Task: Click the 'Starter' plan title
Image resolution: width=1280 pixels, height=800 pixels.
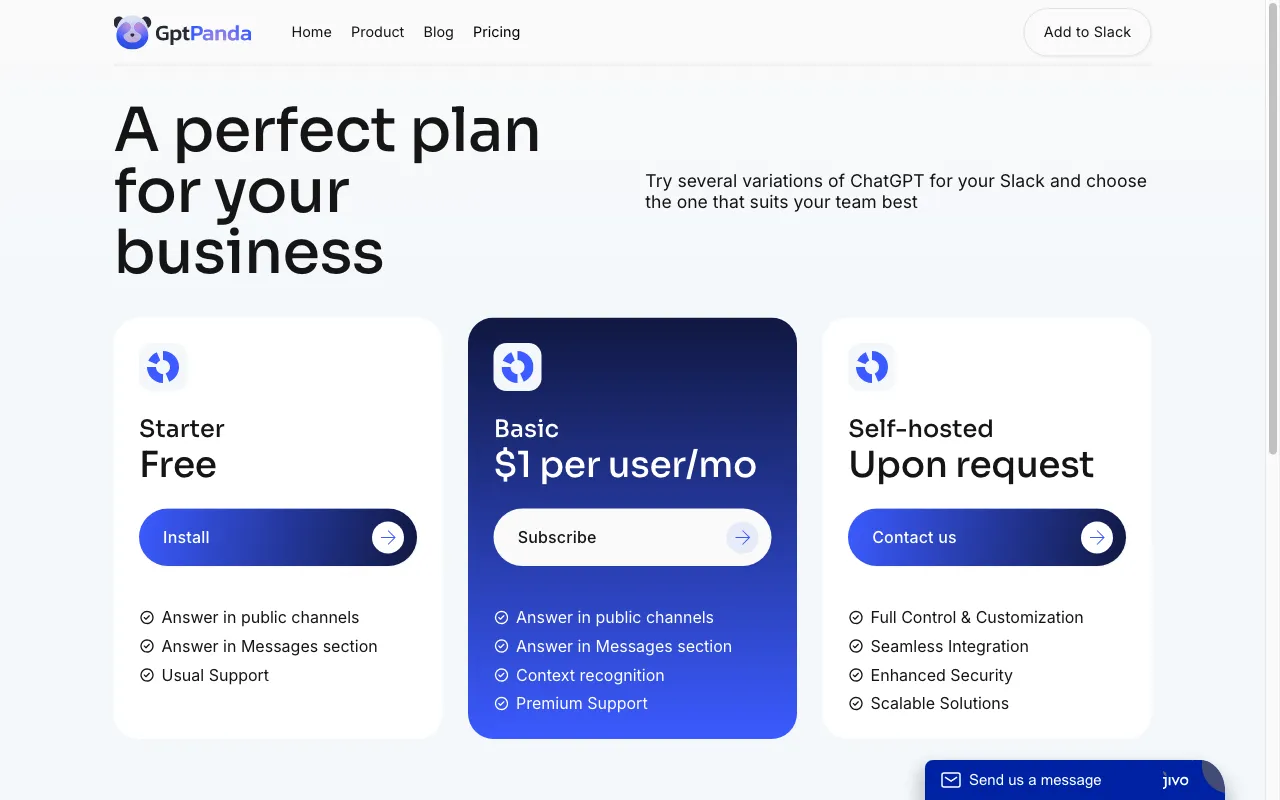Action: pos(182,429)
